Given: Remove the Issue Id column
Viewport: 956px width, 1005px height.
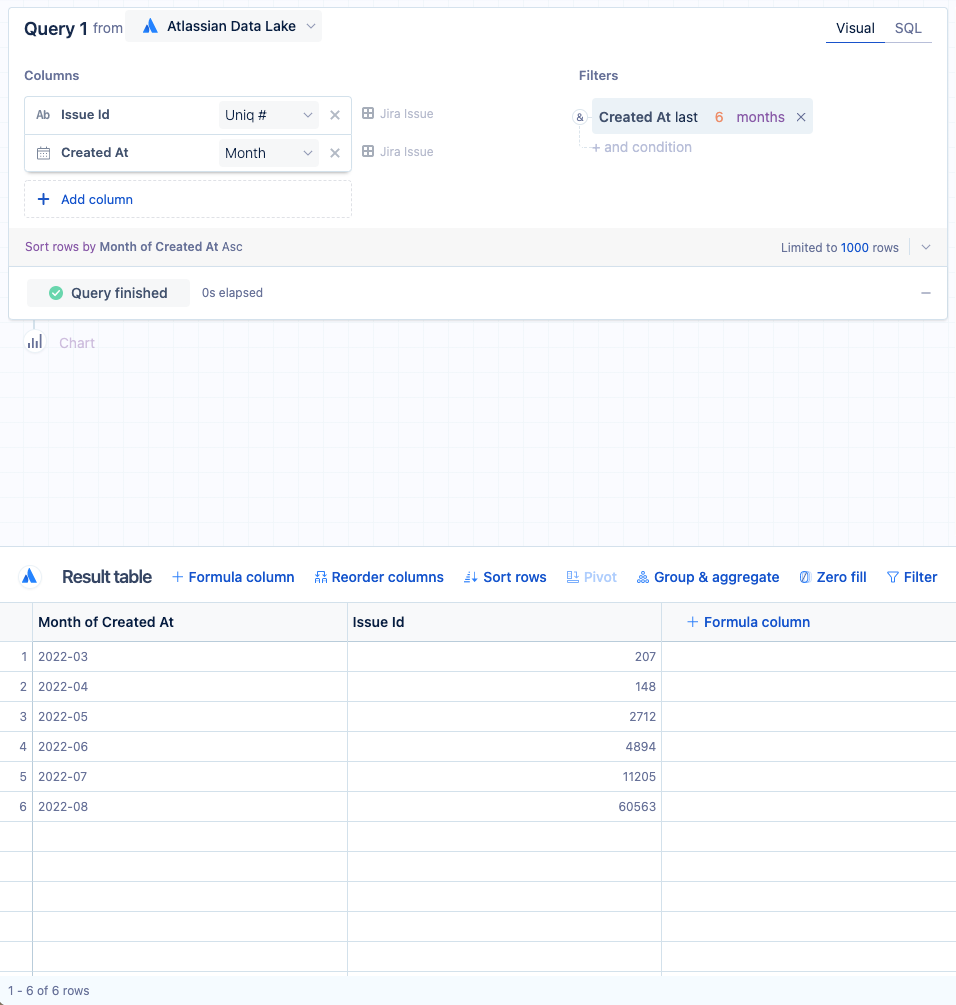Looking at the screenshot, I should (334, 115).
